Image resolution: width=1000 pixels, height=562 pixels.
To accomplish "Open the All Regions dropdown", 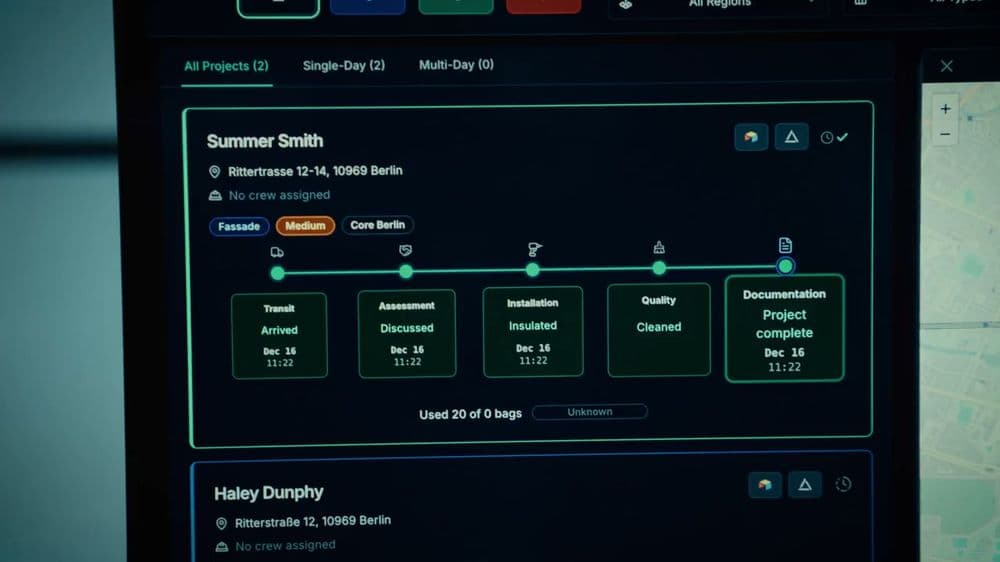I will click(x=721, y=5).
